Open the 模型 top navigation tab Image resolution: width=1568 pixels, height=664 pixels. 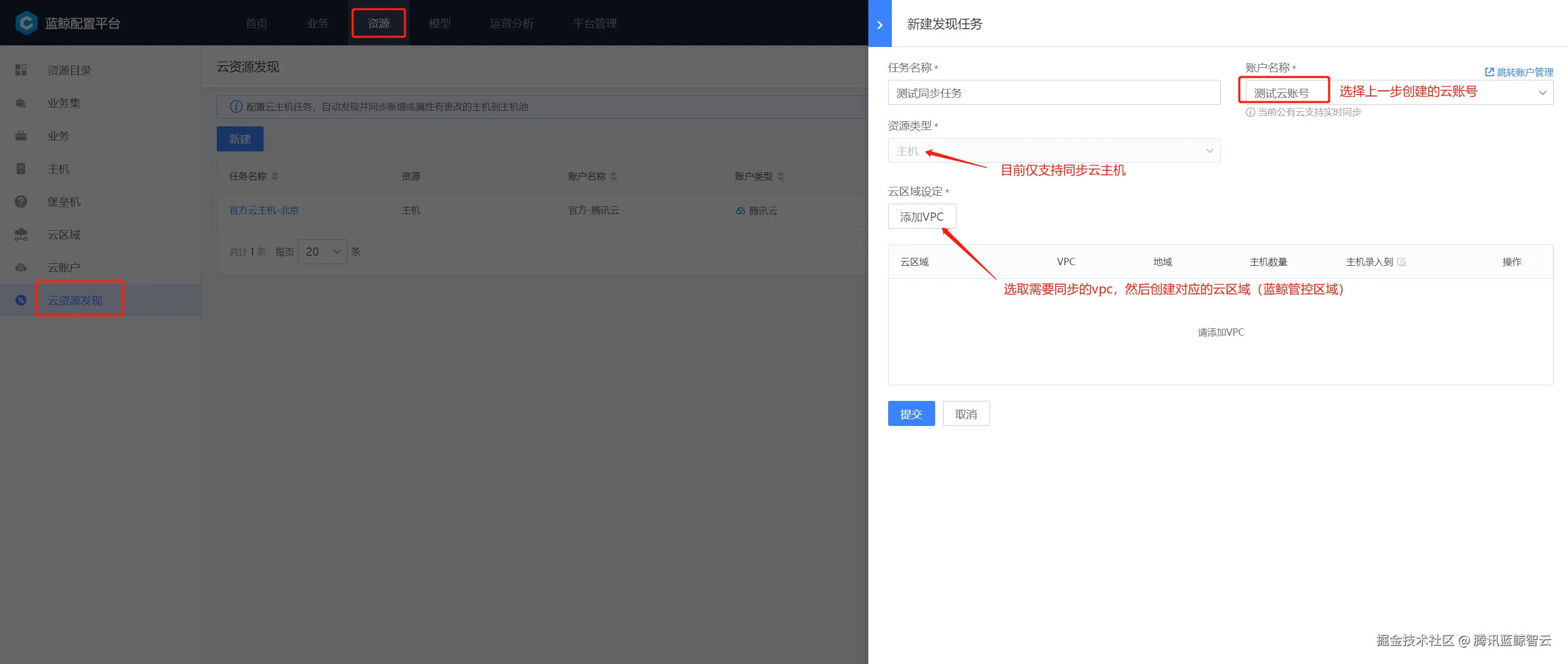[440, 23]
